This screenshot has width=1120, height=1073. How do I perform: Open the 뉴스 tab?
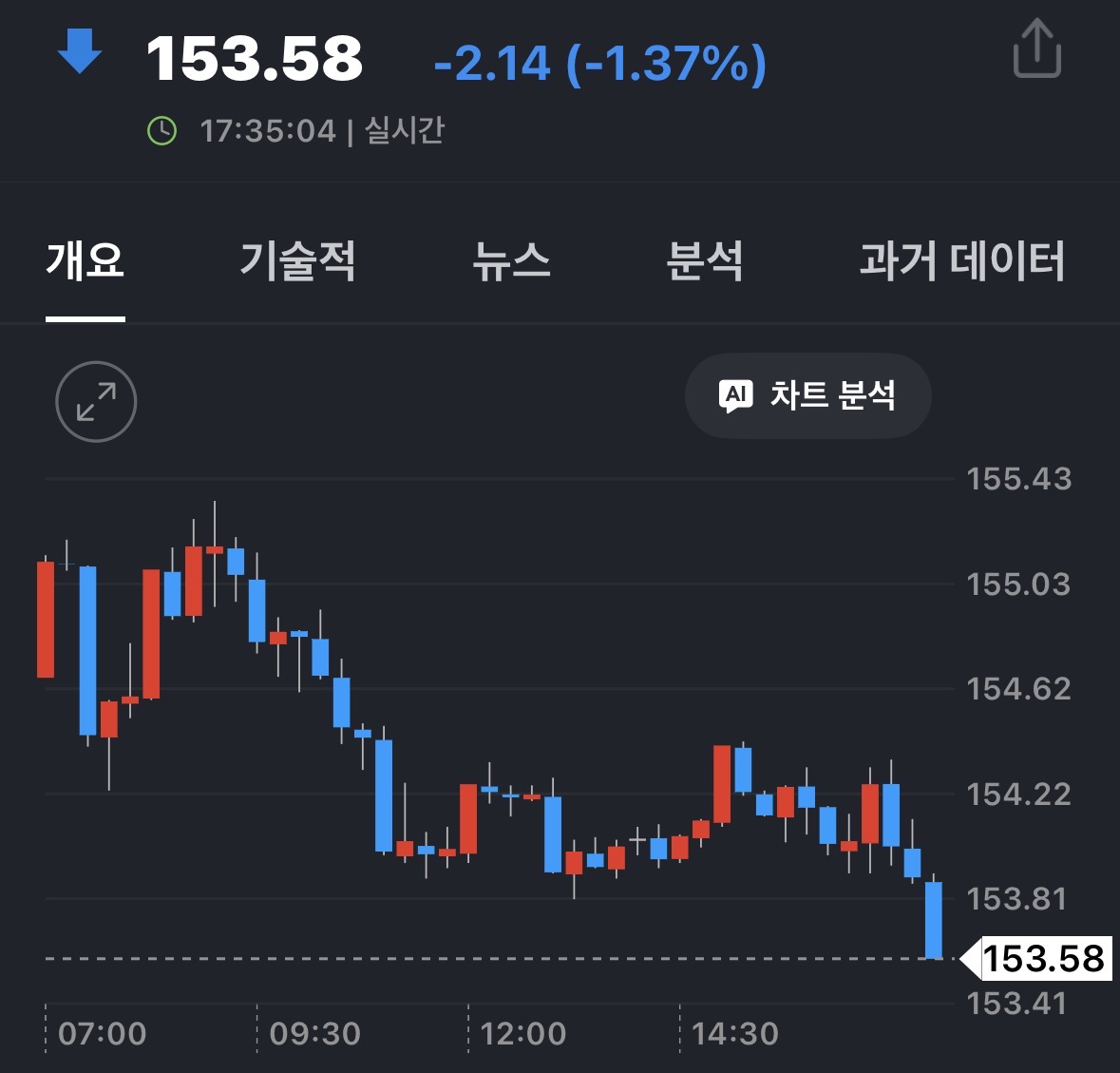[x=511, y=260]
